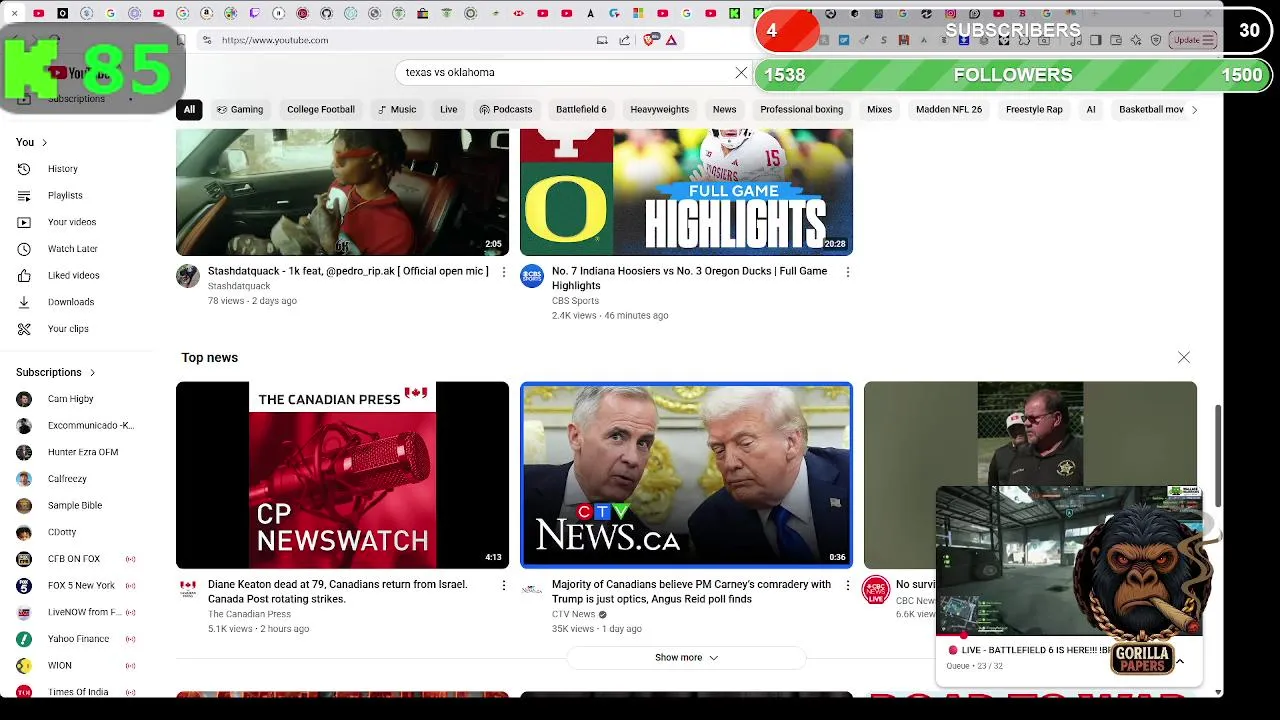Play the CTV News Carney Trump thumbnail

pos(686,475)
